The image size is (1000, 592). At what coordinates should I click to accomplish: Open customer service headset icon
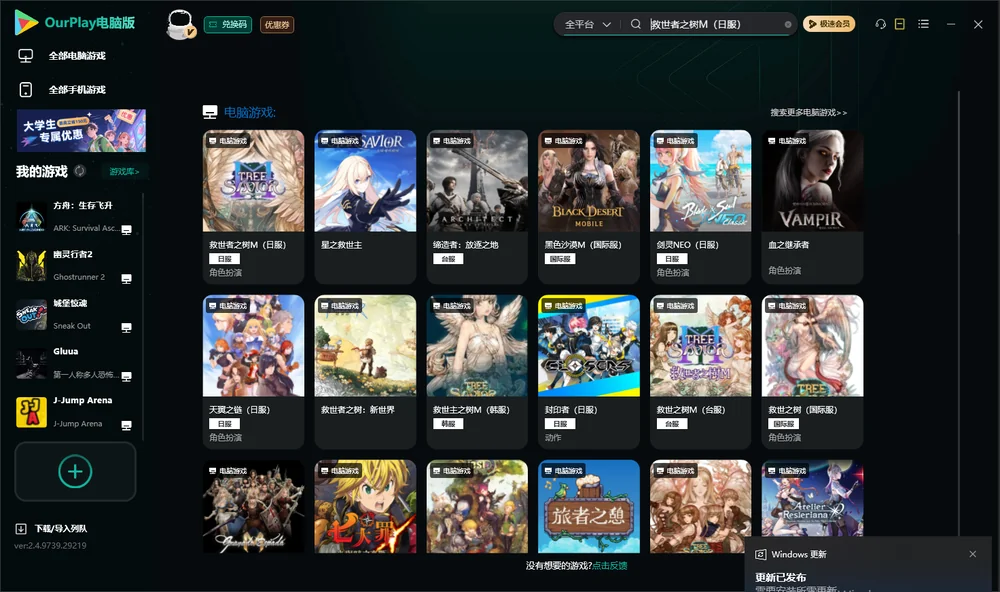pyautogui.click(x=880, y=24)
